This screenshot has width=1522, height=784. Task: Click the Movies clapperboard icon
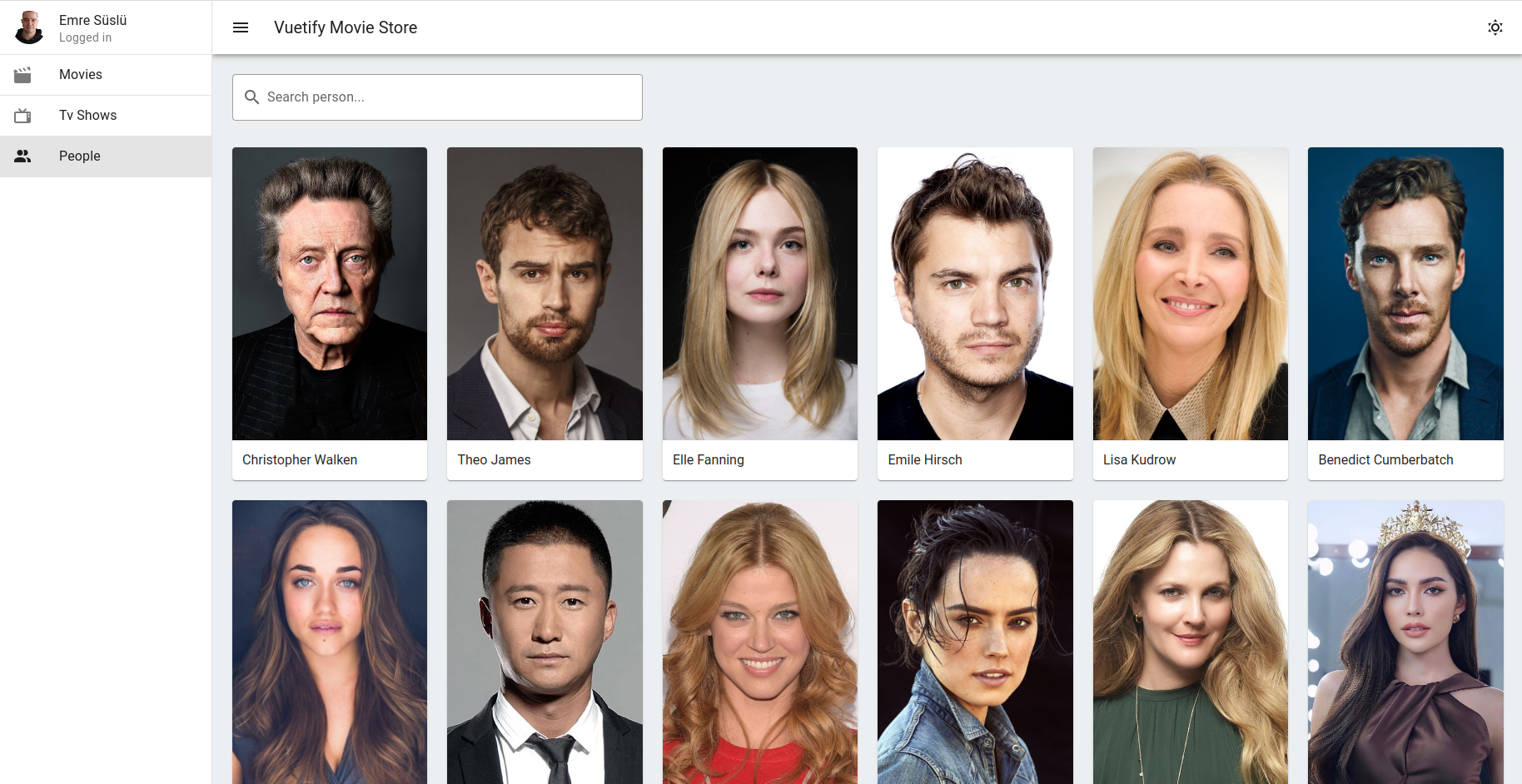coord(22,74)
